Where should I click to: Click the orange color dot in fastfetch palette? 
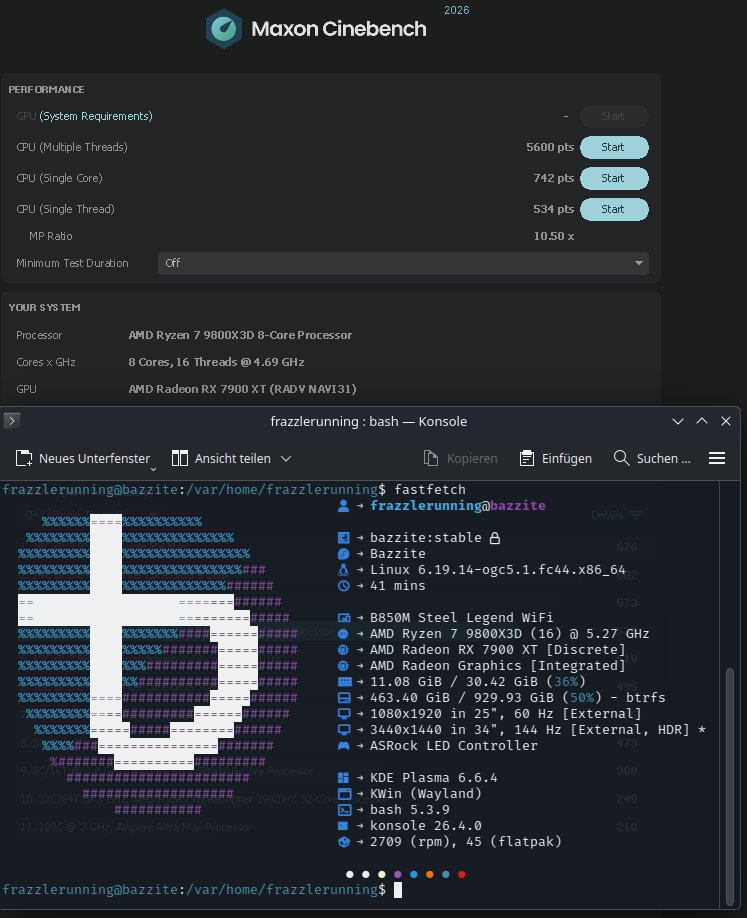(430, 875)
